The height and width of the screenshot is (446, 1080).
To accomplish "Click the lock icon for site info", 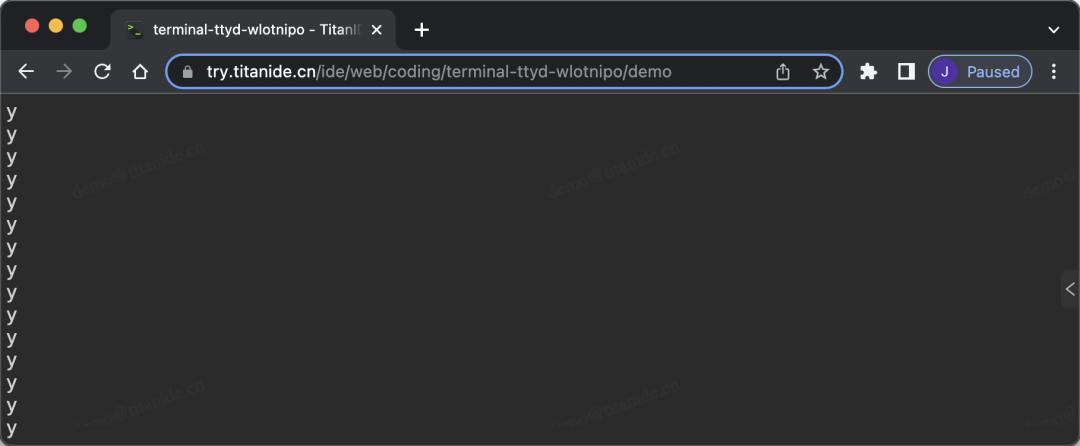I will point(187,72).
